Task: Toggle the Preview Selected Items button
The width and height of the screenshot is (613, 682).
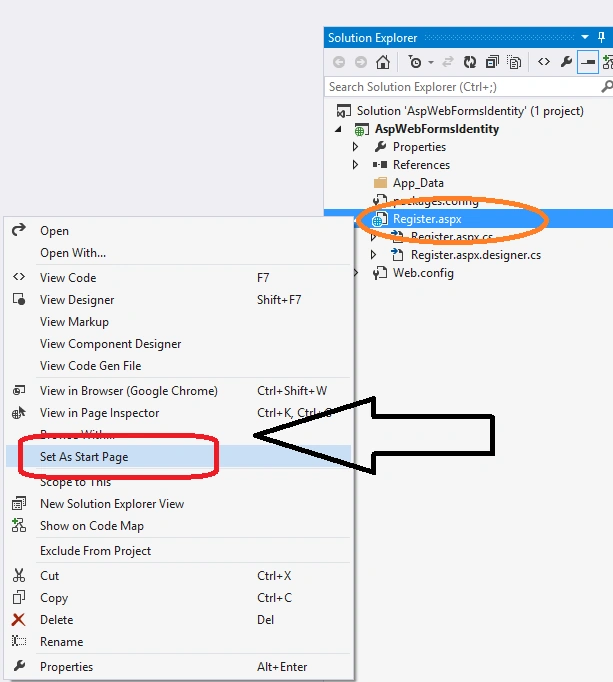Action: coord(588,62)
